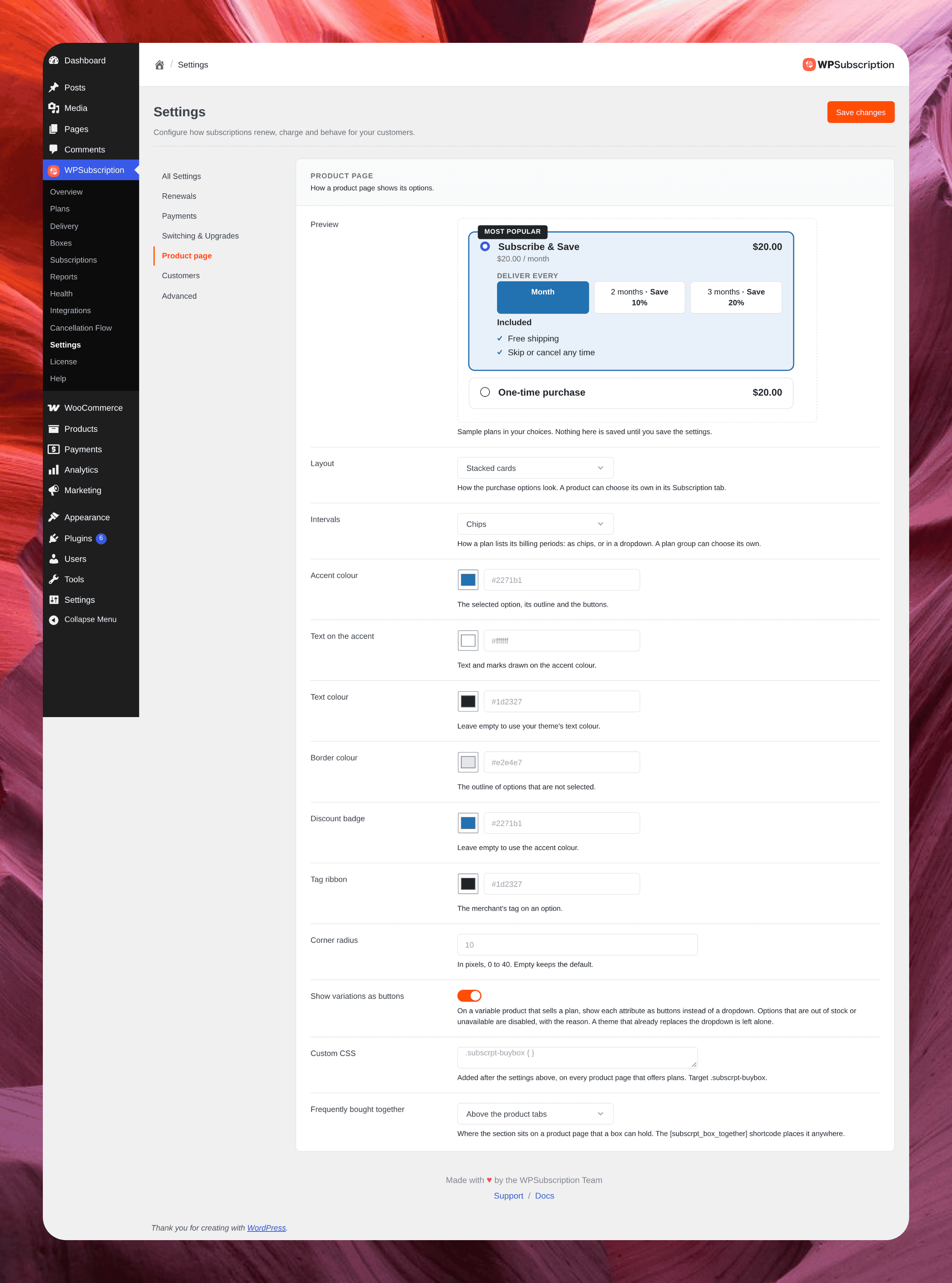Click the Save changes button
The height and width of the screenshot is (1283, 952).
pyautogui.click(x=861, y=112)
